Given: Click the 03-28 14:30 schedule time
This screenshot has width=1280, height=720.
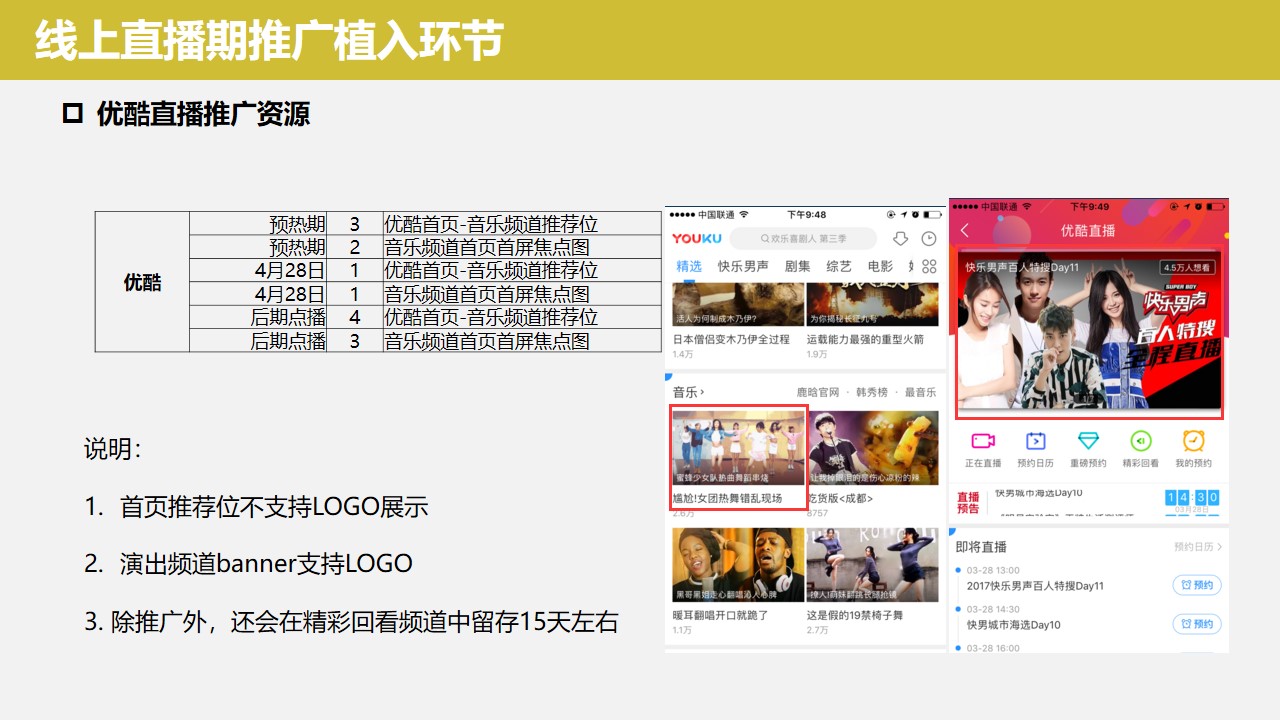Looking at the screenshot, I should click(993, 609).
